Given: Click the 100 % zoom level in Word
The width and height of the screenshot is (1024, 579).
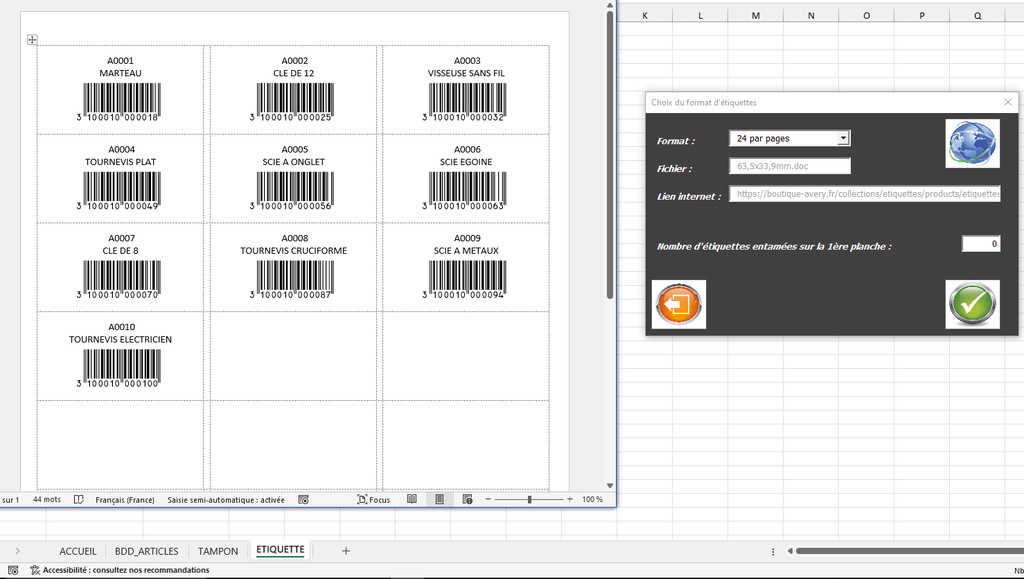Looking at the screenshot, I should coord(592,499).
